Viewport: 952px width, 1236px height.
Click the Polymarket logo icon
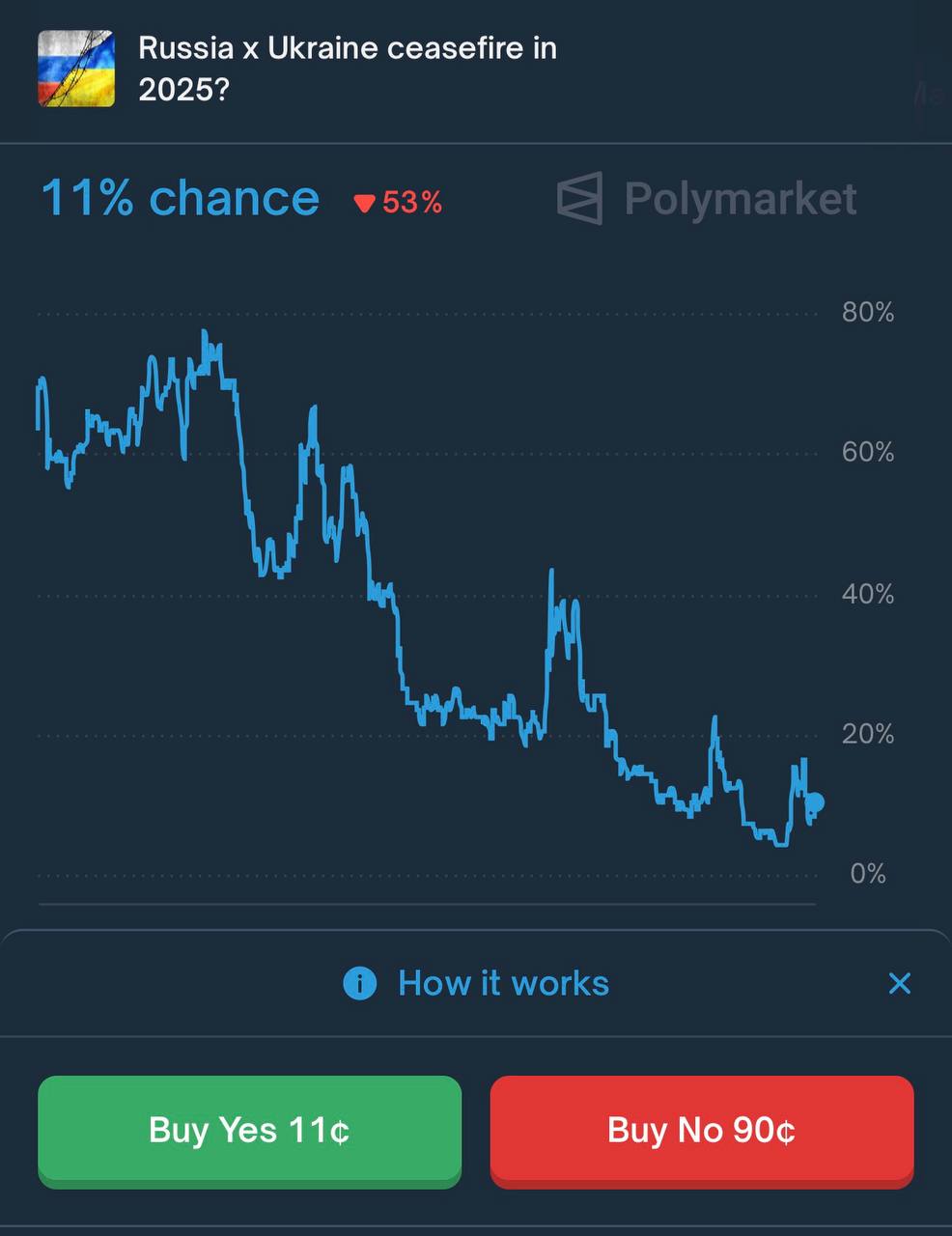click(580, 198)
